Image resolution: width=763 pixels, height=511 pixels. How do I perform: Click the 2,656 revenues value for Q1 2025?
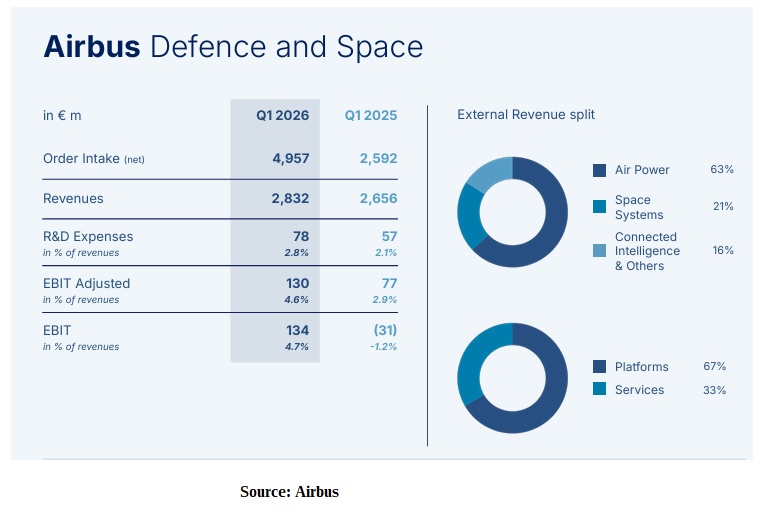click(378, 199)
